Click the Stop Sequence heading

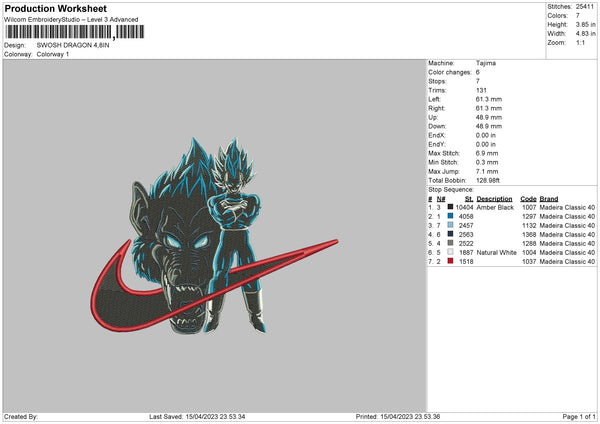(x=451, y=190)
